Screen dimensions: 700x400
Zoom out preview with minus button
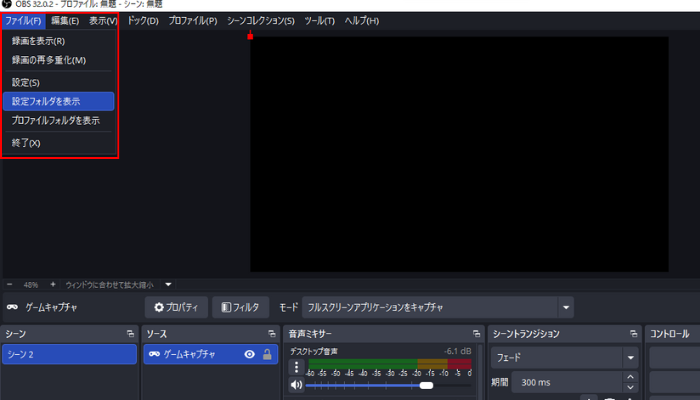point(9,284)
